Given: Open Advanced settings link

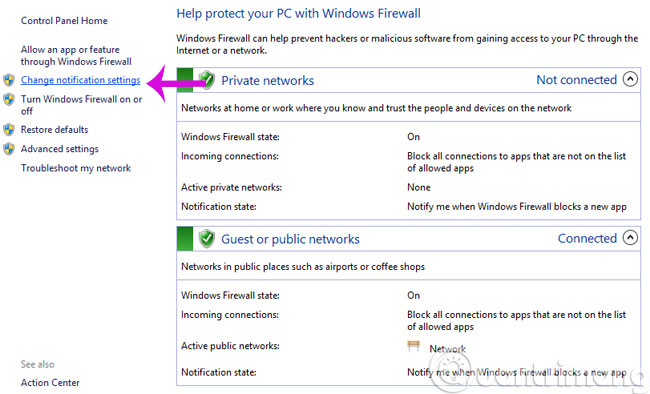Looking at the screenshot, I should coord(60,149).
